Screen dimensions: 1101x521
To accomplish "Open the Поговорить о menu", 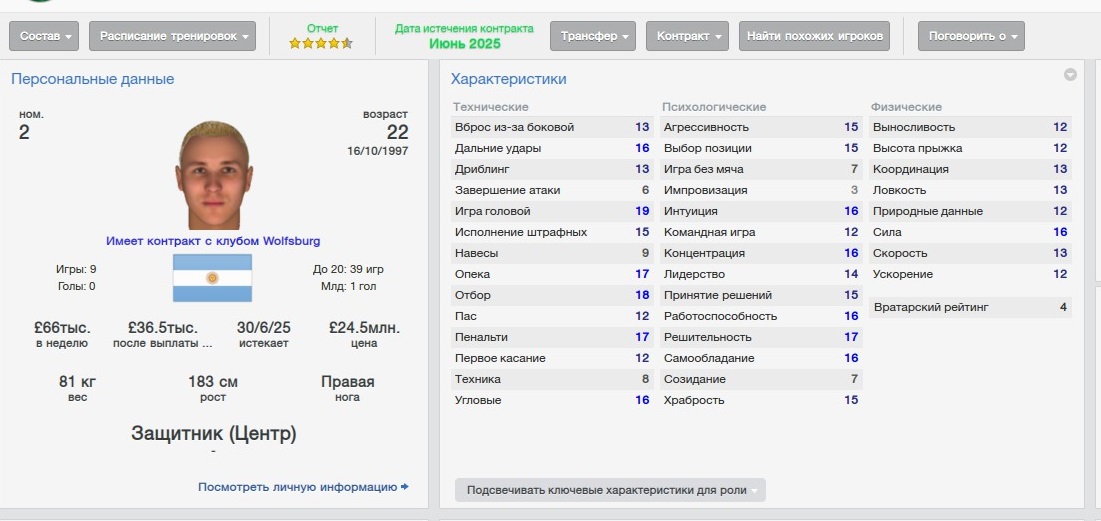I will coord(971,36).
